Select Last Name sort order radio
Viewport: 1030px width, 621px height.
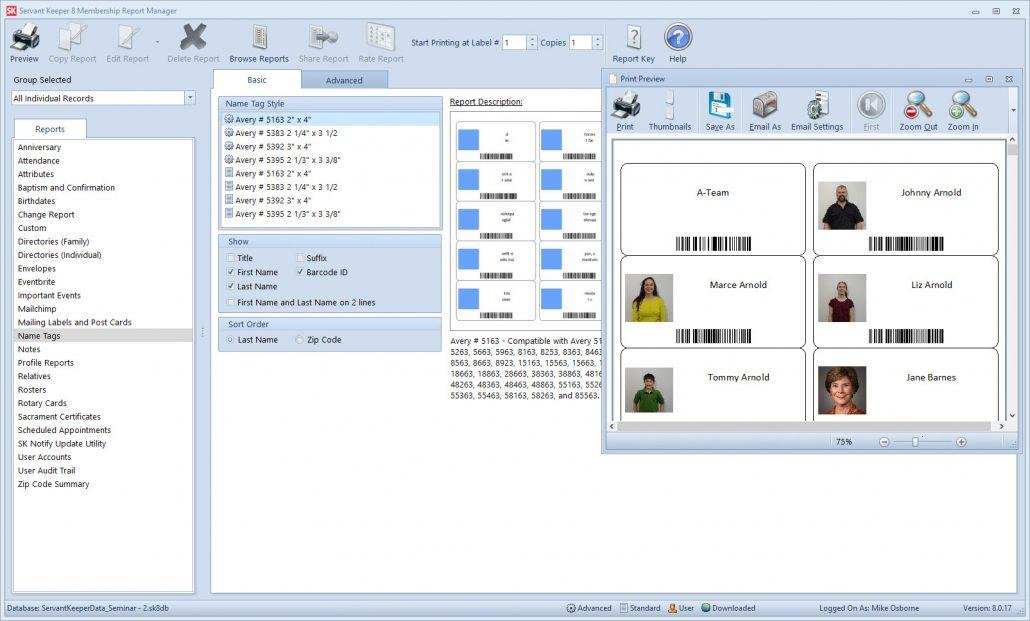pos(230,340)
